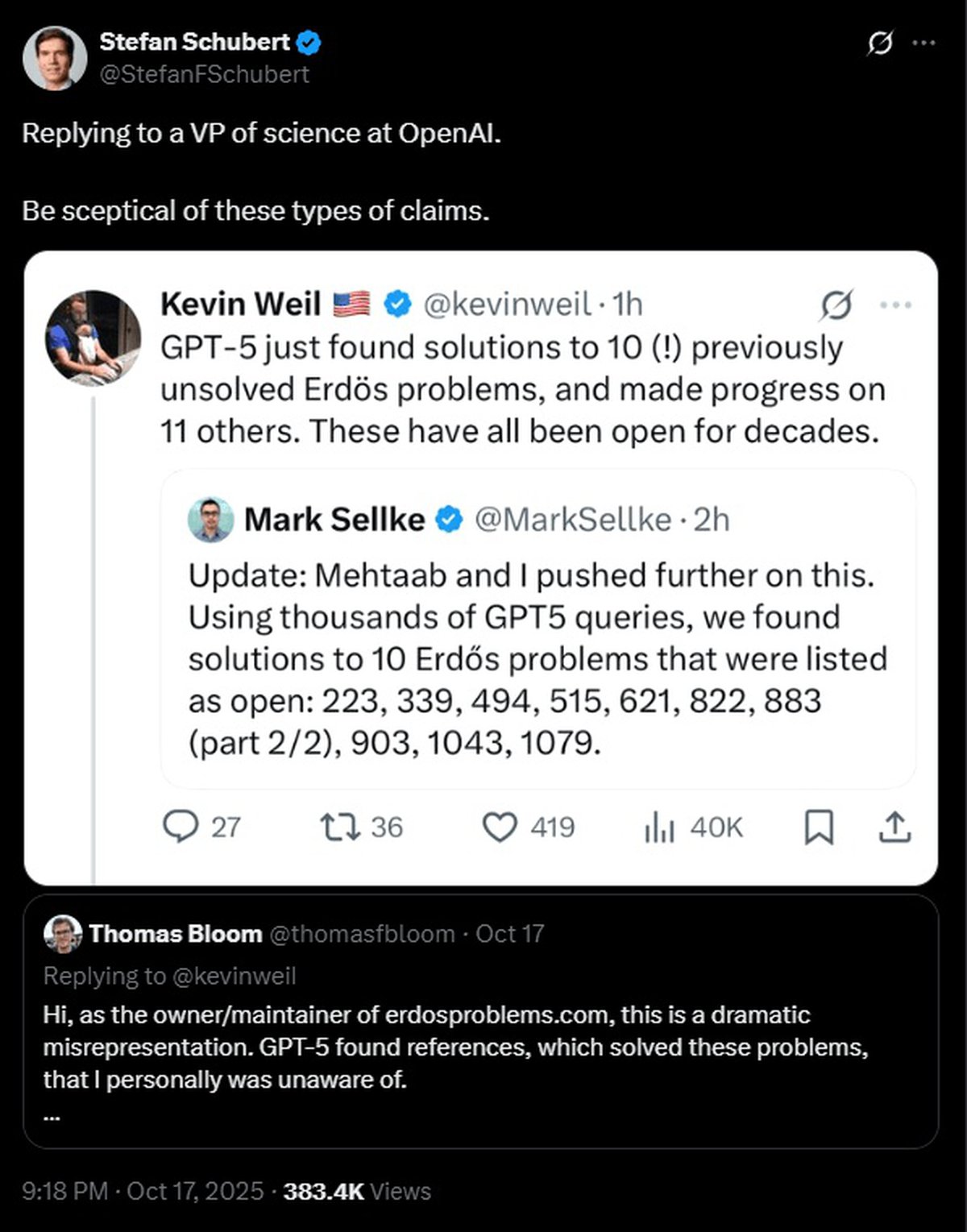
Task: Click Mark Sellke's small avatar
Action: pos(210,520)
